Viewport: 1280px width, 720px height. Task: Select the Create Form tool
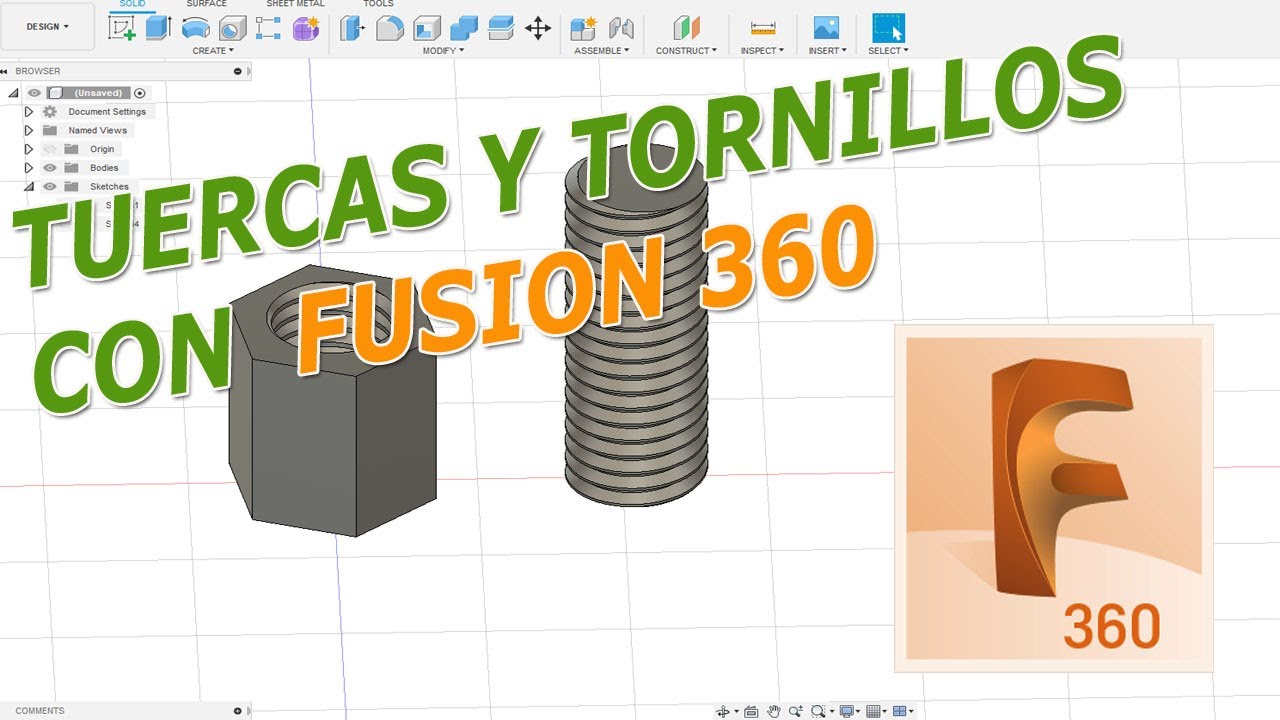pos(305,28)
